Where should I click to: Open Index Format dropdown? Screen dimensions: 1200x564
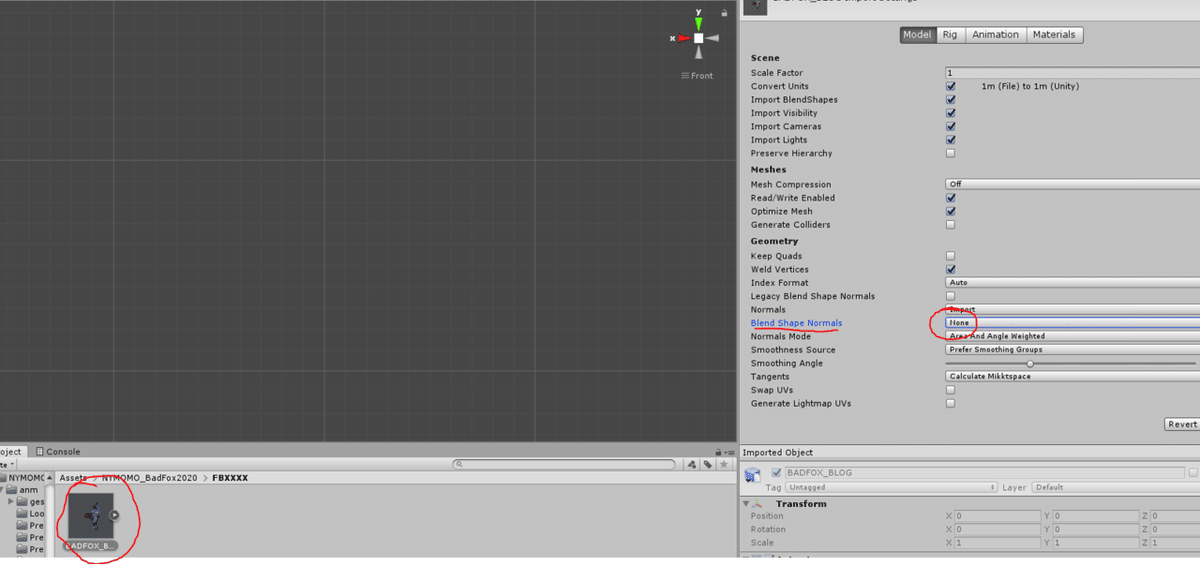(x=1072, y=283)
